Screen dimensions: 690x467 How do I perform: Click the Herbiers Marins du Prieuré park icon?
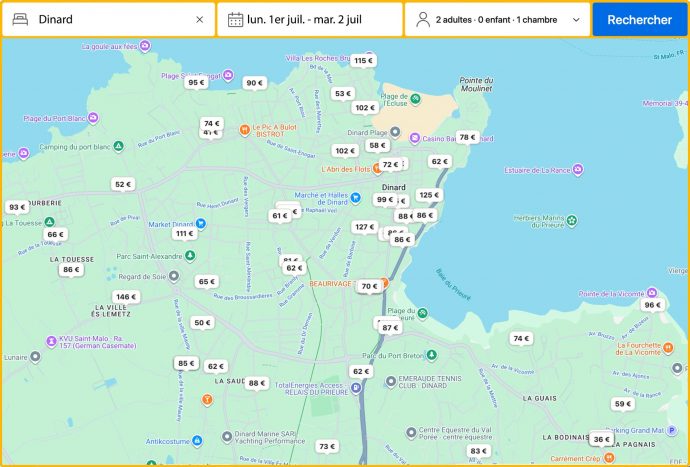click(x=572, y=219)
